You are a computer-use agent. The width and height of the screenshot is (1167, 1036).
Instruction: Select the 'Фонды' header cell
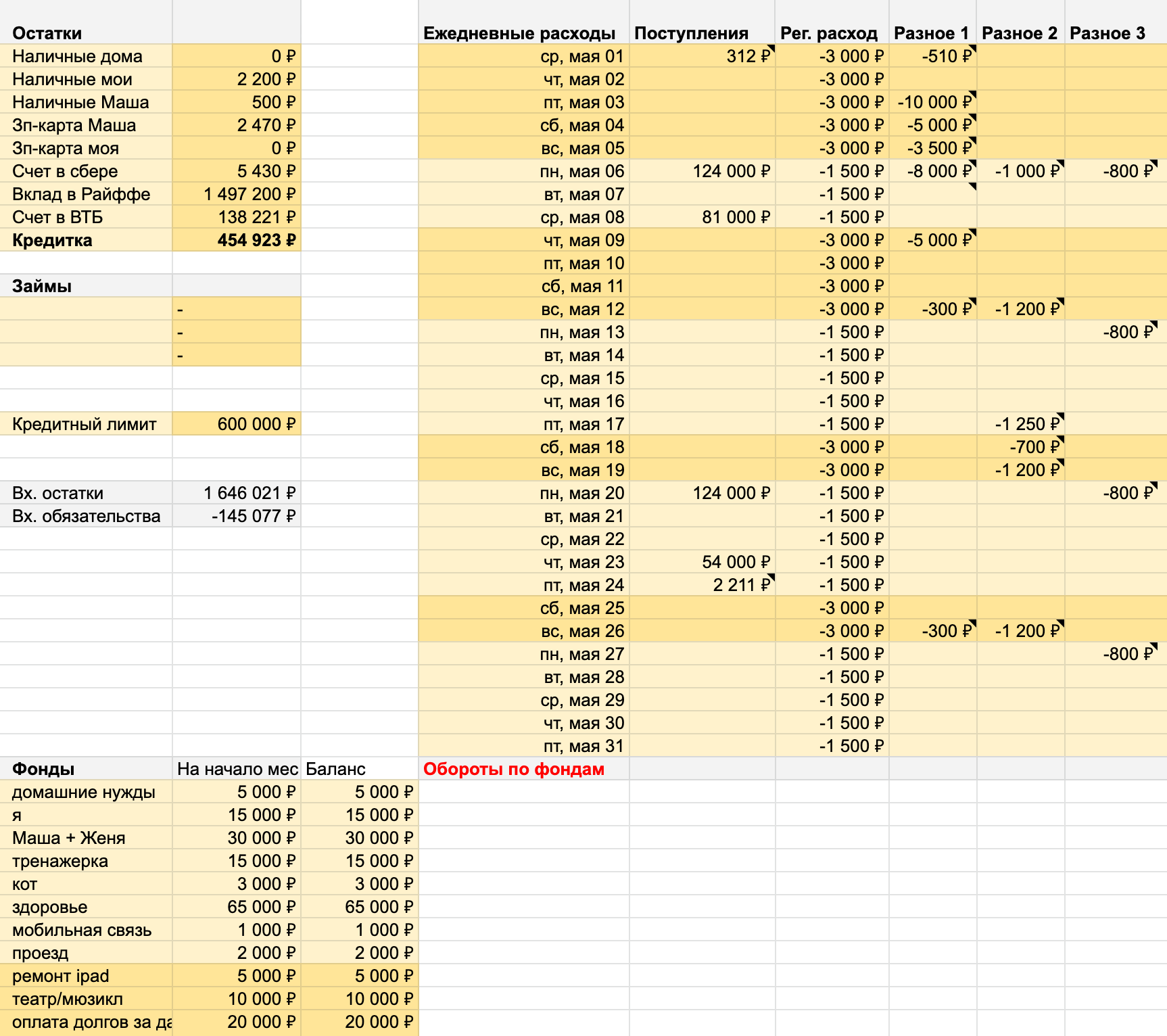point(86,769)
